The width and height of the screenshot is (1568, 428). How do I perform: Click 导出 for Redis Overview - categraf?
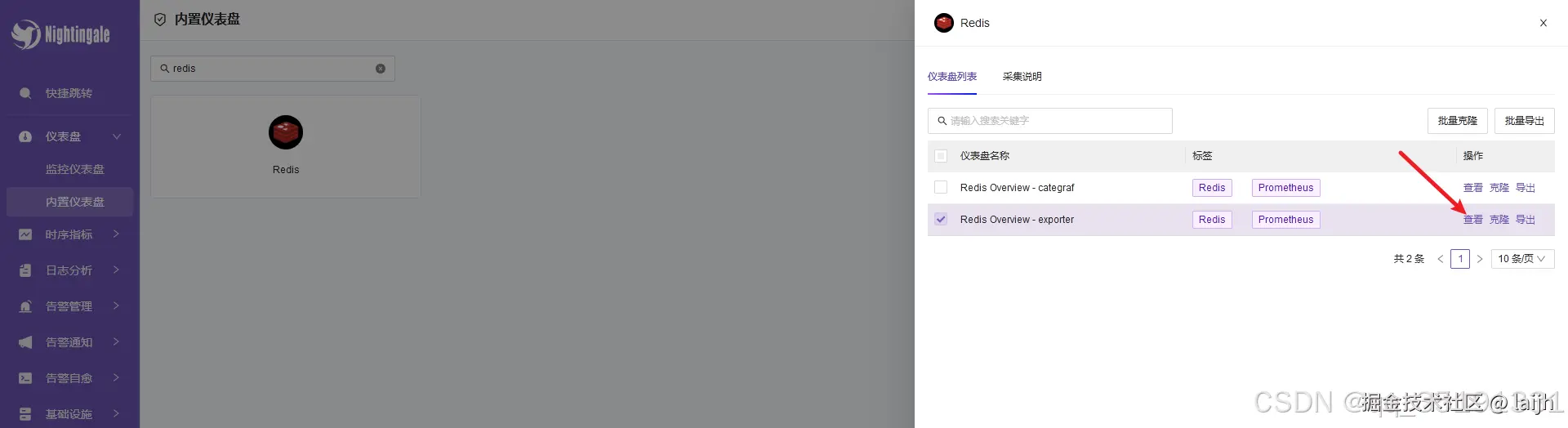pos(1526,188)
